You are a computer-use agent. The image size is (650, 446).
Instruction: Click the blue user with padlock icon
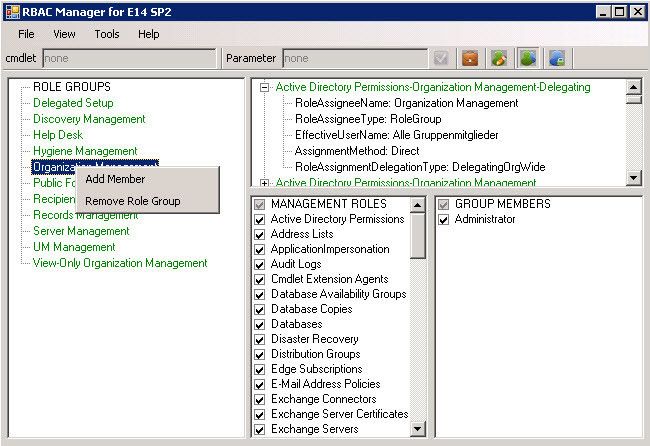tap(557, 58)
